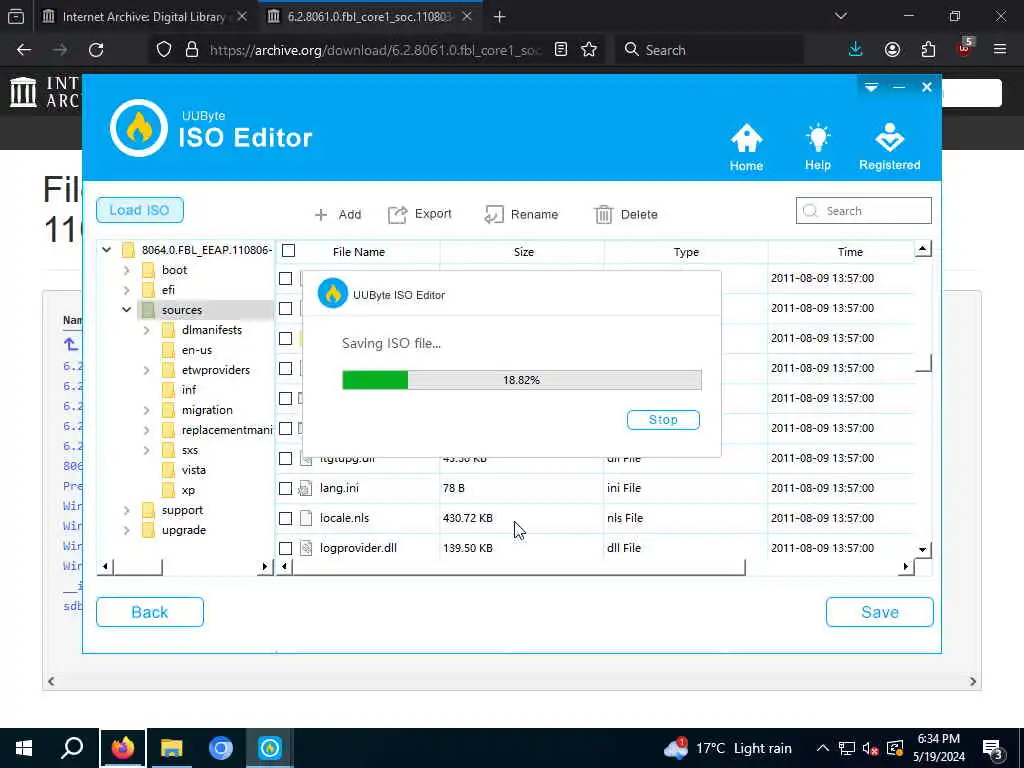
Task: Click the file list horizontal scrollbar
Action: [x=519, y=567]
